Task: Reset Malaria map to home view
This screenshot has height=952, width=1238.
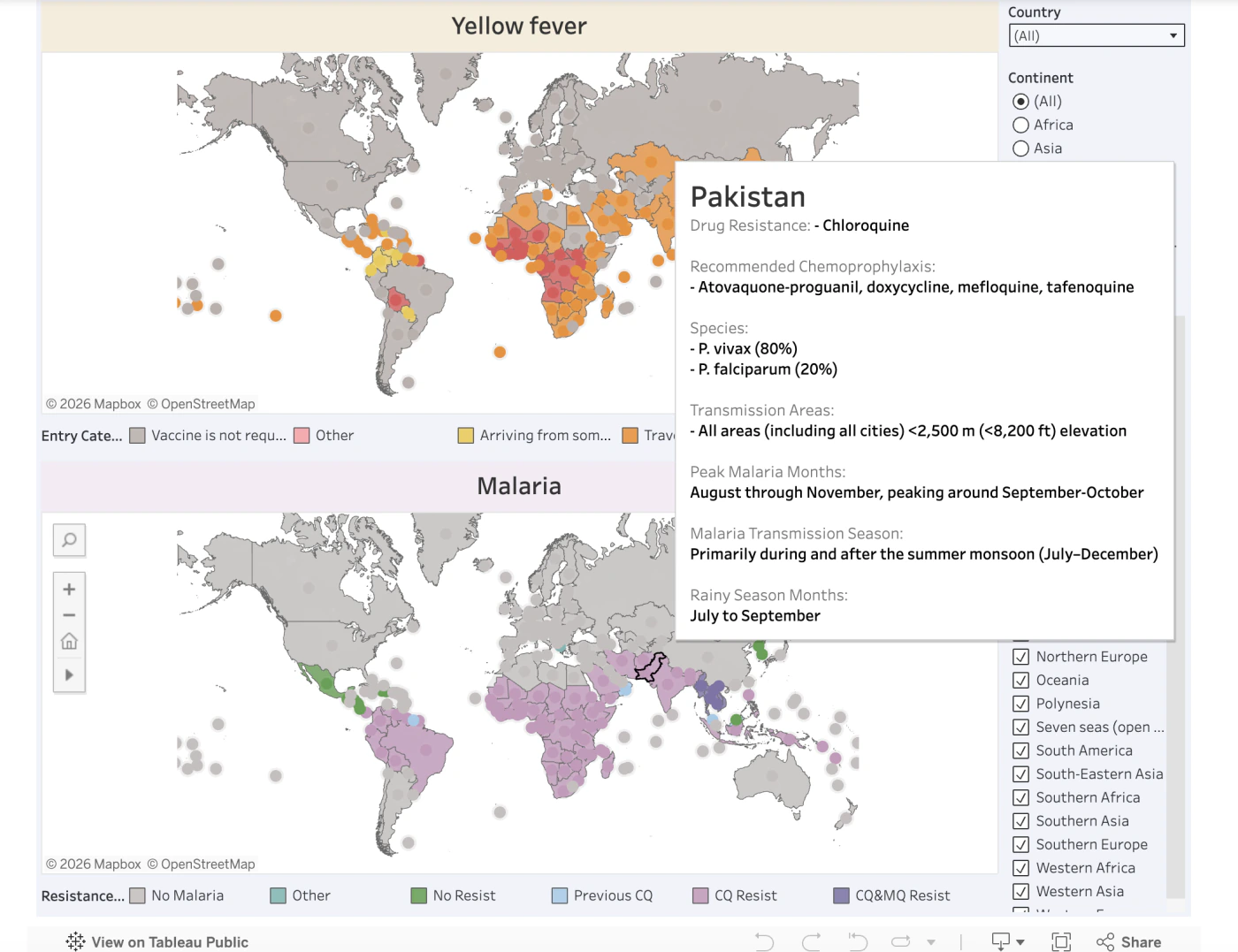Action: click(69, 642)
